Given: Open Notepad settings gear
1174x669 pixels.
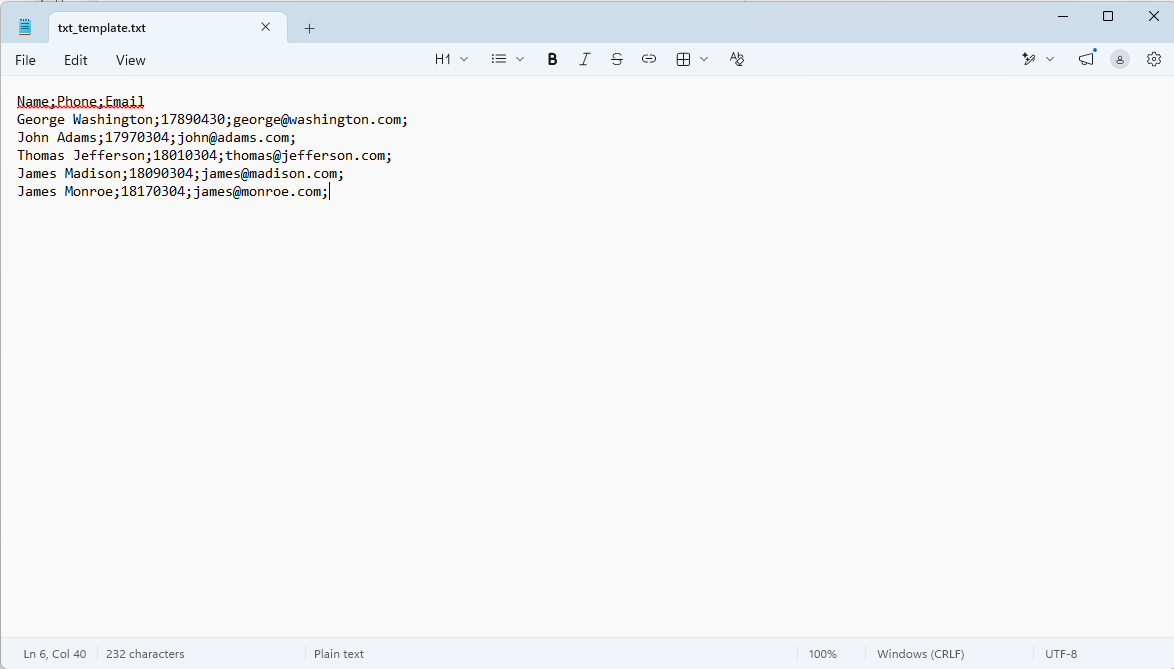Looking at the screenshot, I should [x=1154, y=59].
